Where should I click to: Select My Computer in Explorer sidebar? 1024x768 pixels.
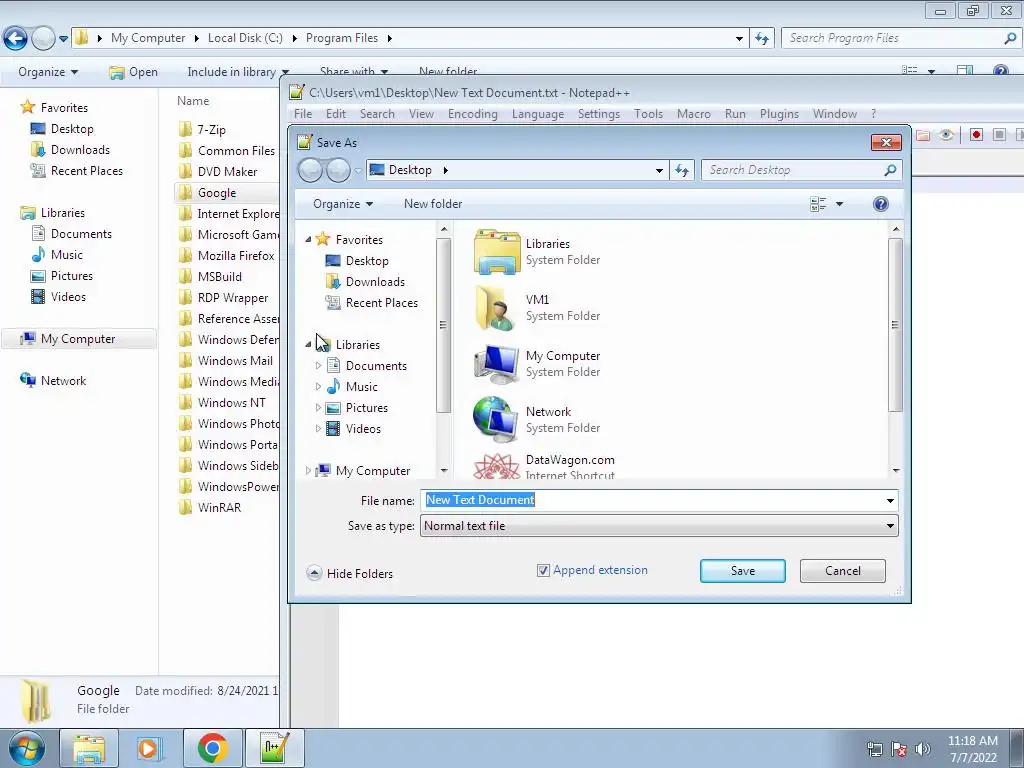point(78,339)
